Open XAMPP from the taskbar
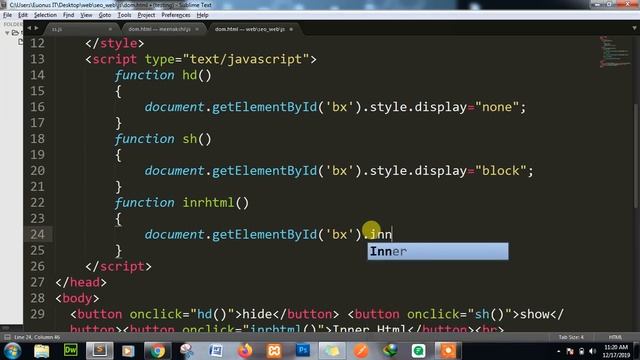Screen dimensions: 640x360 pos(274,351)
